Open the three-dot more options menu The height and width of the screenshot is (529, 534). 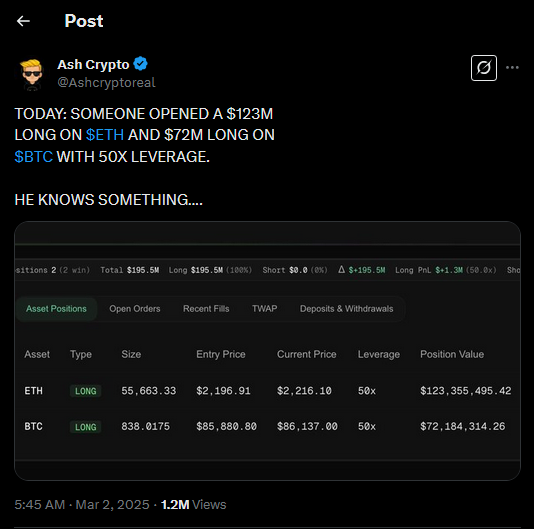click(512, 67)
